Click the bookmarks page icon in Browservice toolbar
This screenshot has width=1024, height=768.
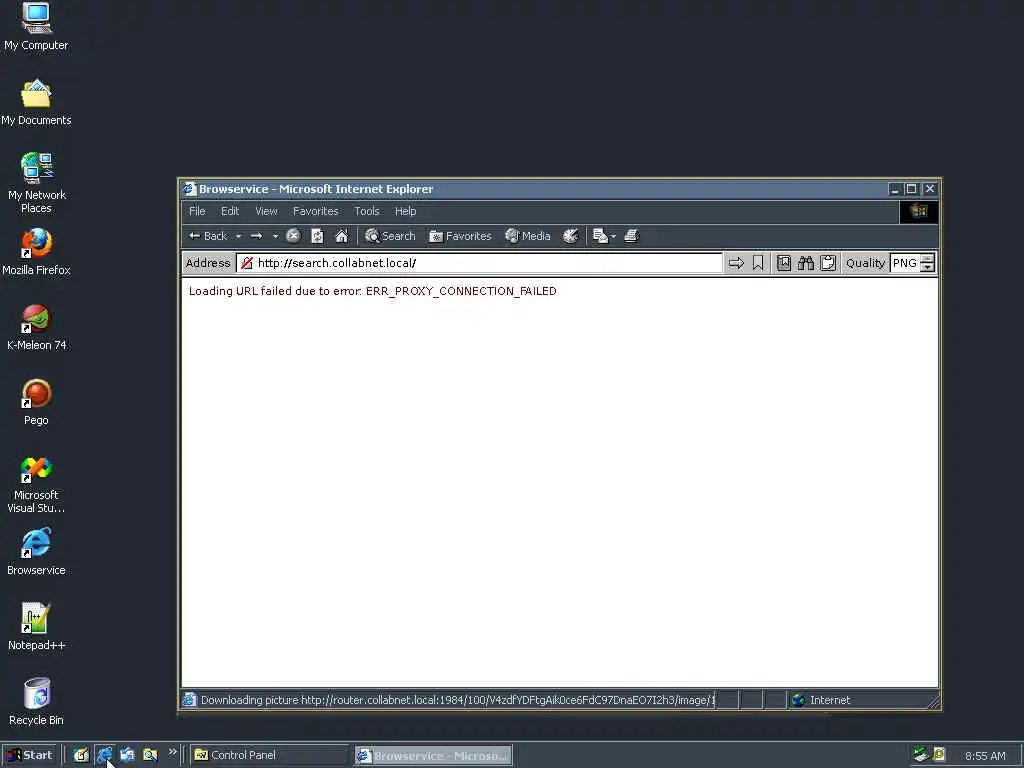pyautogui.click(x=784, y=263)
